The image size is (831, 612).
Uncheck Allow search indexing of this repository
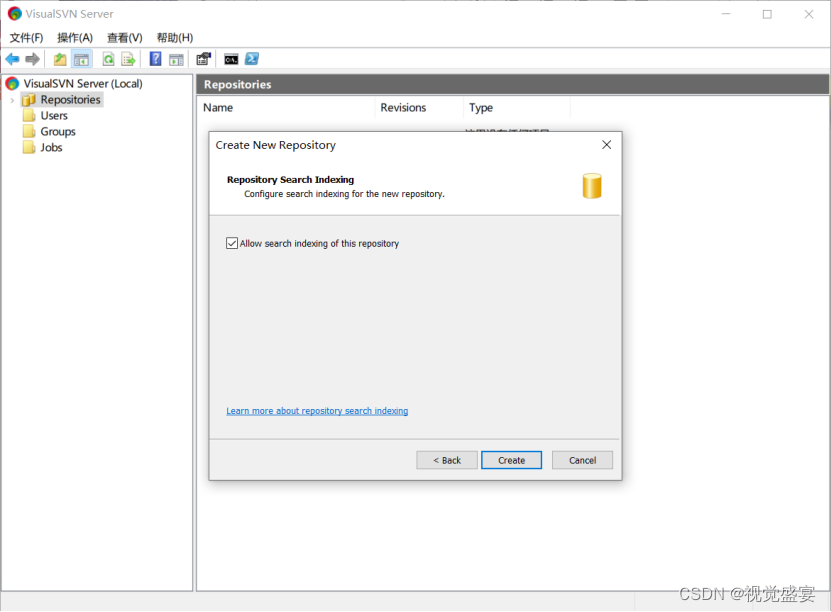232,243
